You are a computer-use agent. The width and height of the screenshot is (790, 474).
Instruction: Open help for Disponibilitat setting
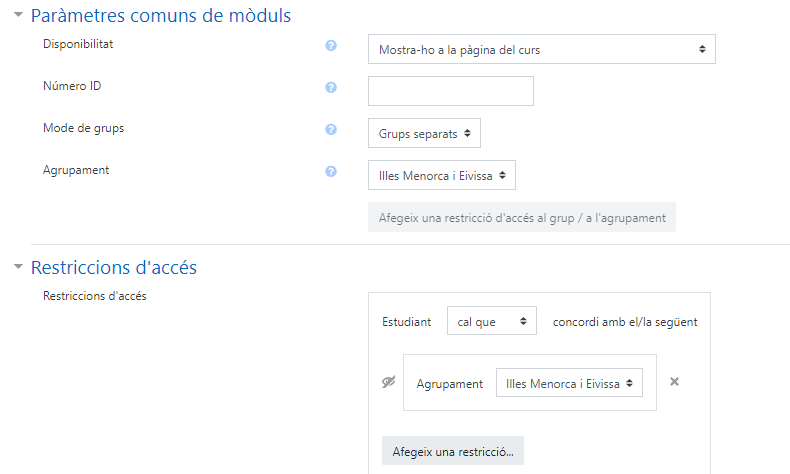331,45
